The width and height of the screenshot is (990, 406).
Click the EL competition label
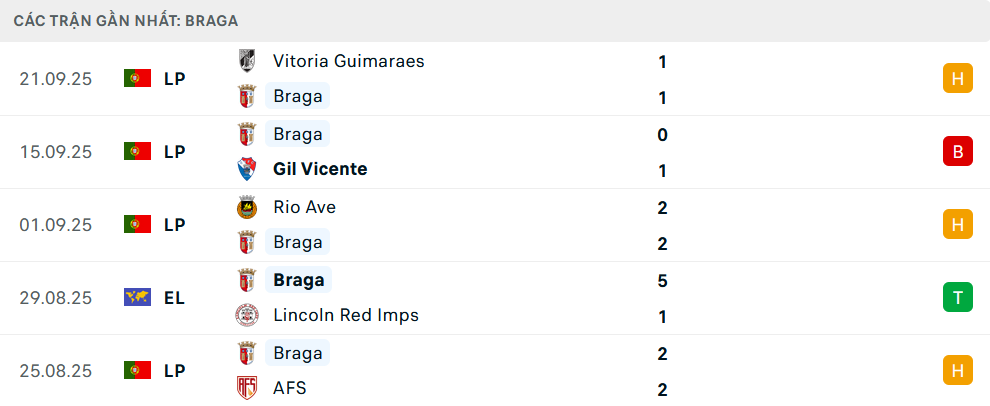coord(175,297)
